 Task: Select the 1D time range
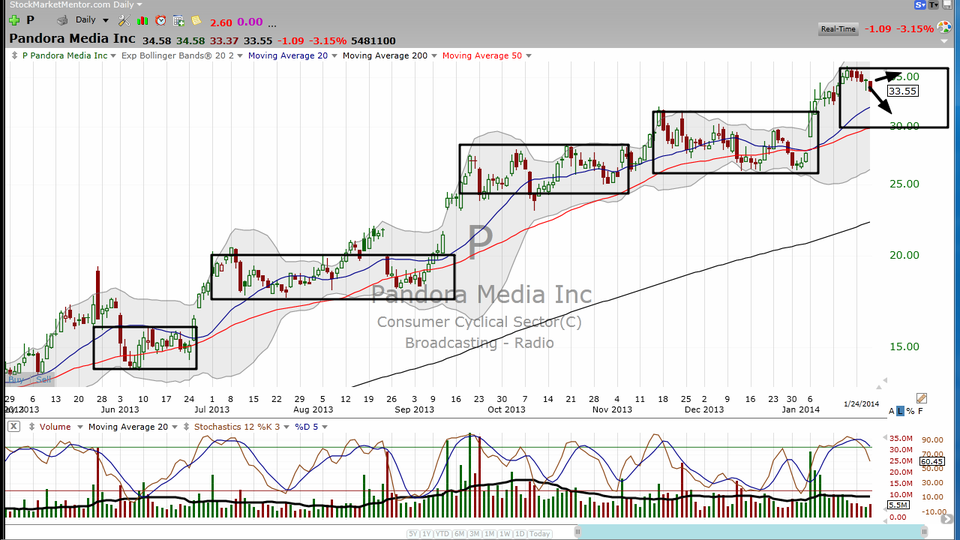tap(519, 534)
